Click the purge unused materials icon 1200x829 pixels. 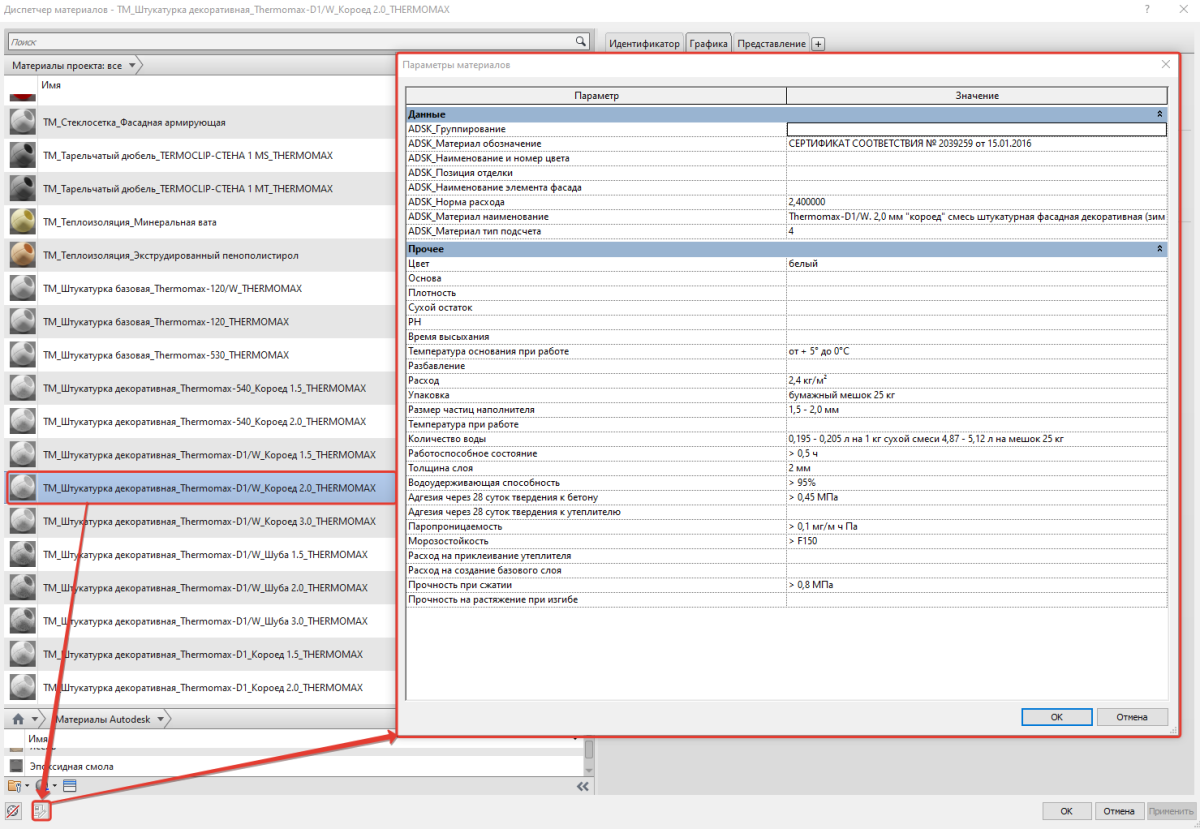tap(13, 811)
